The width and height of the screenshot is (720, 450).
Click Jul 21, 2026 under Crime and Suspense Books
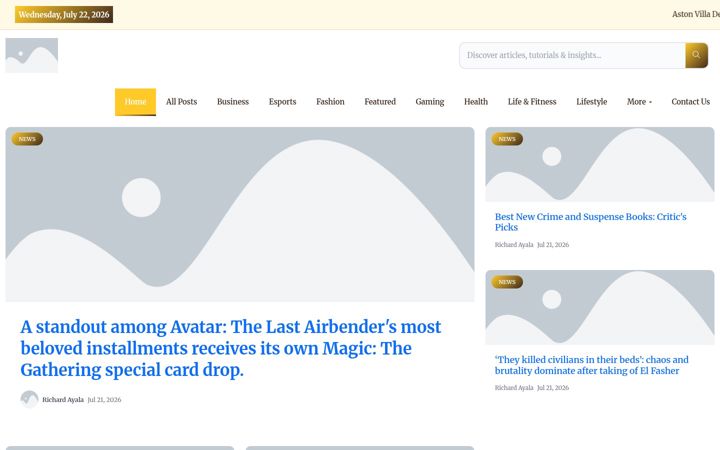553,245
